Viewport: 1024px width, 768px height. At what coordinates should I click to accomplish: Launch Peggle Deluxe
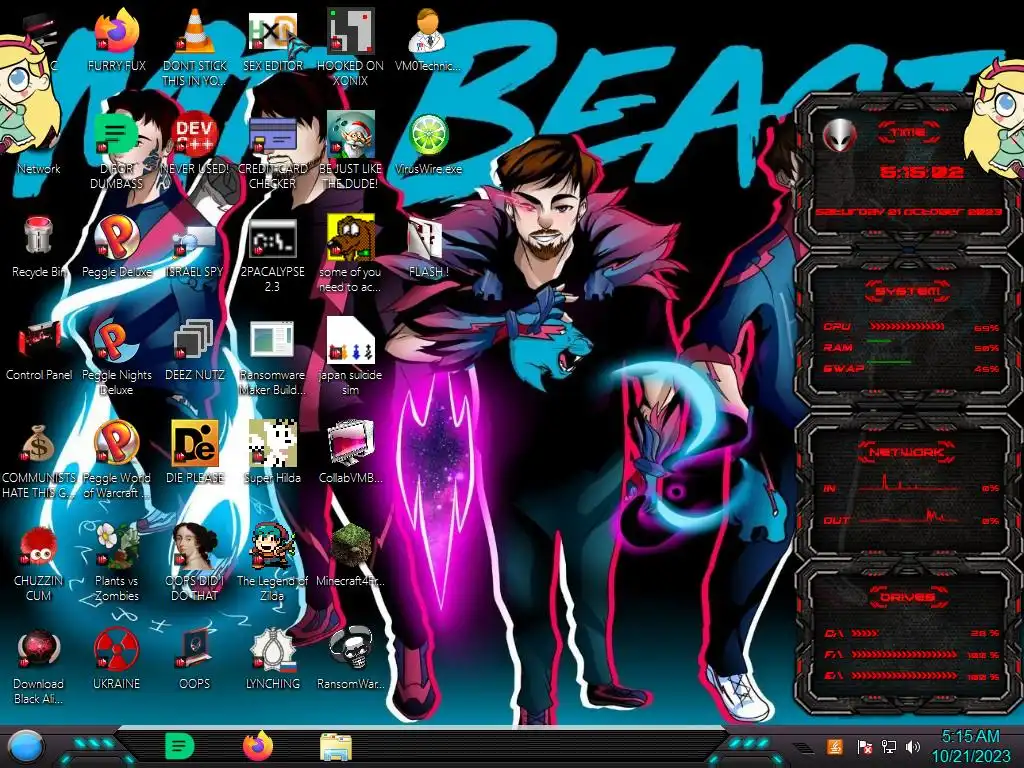116,236
